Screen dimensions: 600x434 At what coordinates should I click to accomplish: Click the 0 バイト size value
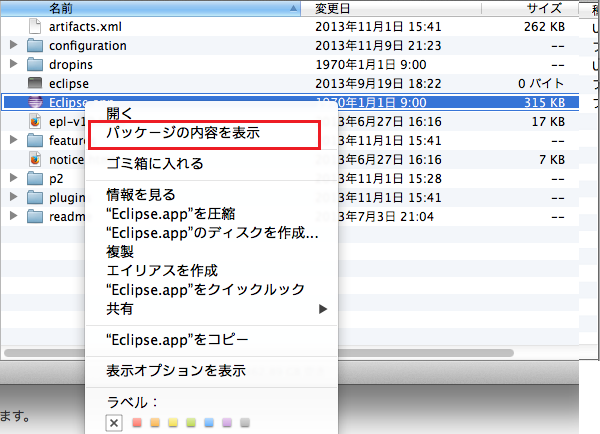pyautogui.click(x=541, y=83)
